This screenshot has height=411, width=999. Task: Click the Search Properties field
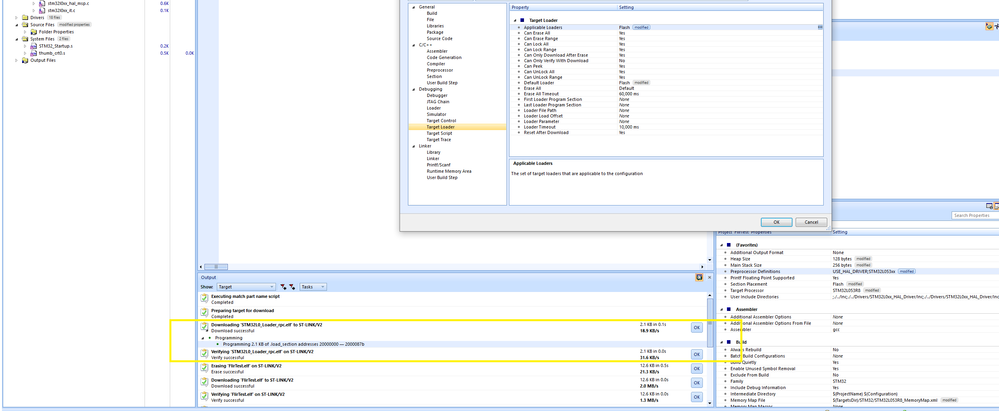point(975,215)
